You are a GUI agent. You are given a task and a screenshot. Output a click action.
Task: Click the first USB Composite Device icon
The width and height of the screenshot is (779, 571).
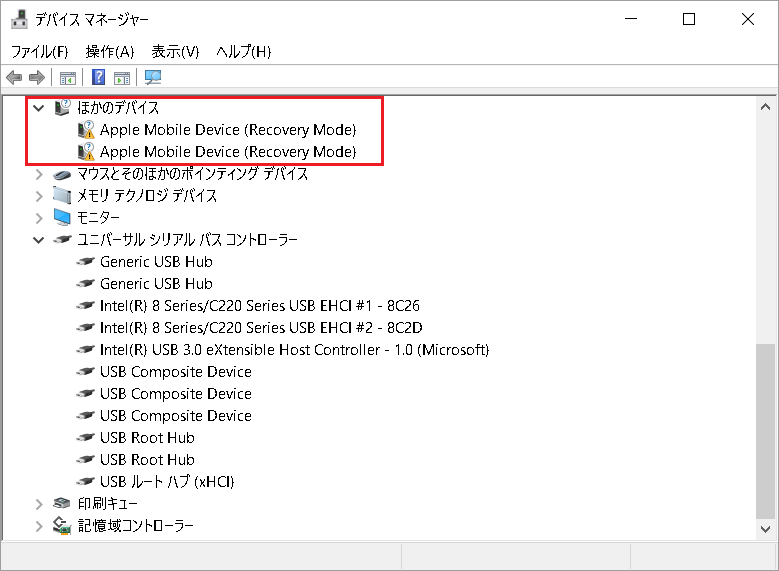[85, 371]
